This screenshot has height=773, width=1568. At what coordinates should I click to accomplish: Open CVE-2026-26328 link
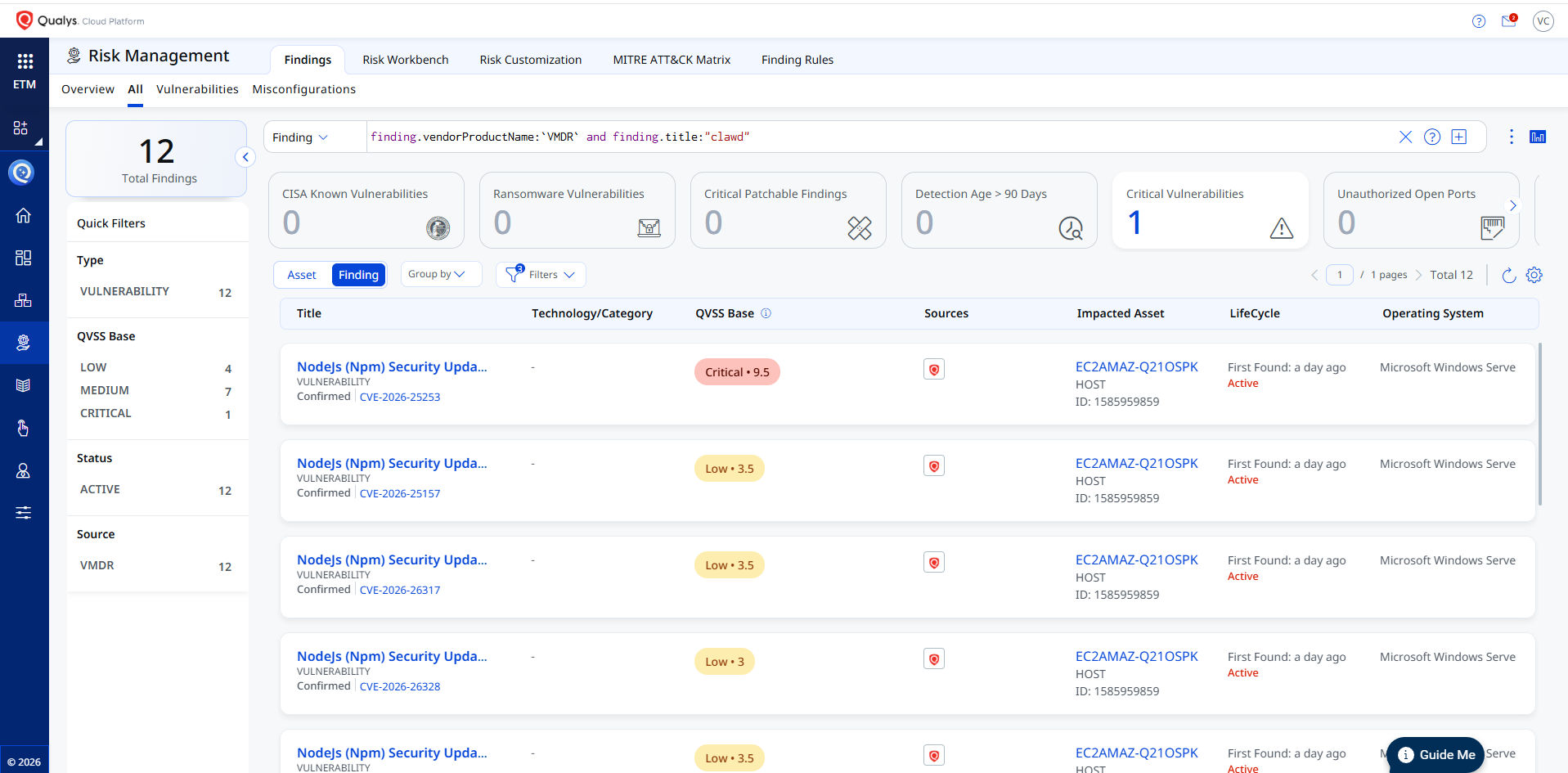pos(400,686)
